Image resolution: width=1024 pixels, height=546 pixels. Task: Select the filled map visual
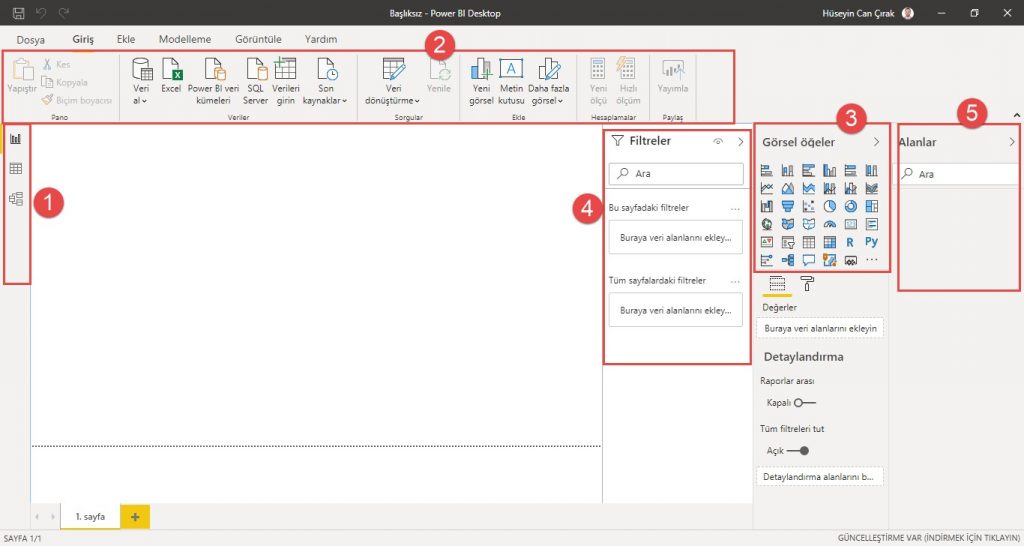(788, 224)
